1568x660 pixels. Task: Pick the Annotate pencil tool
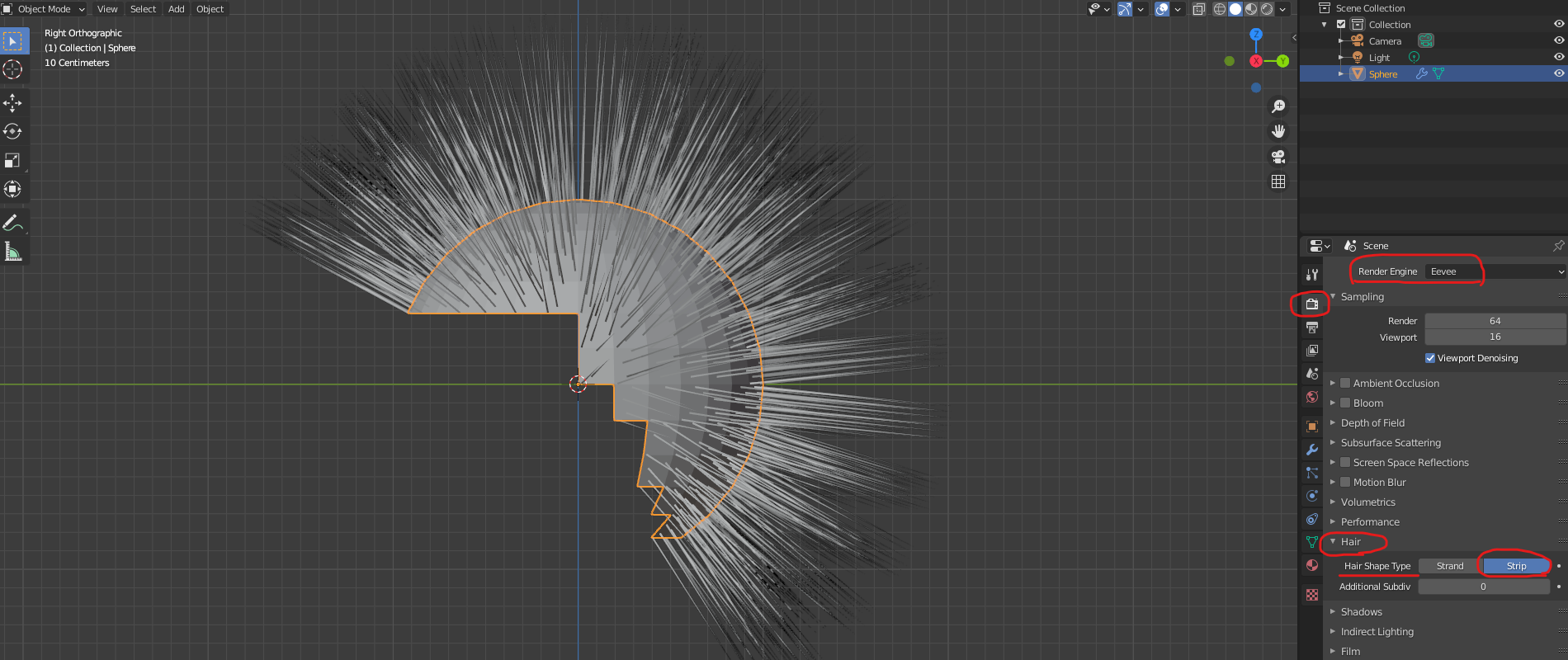click(x=13, y=222)
